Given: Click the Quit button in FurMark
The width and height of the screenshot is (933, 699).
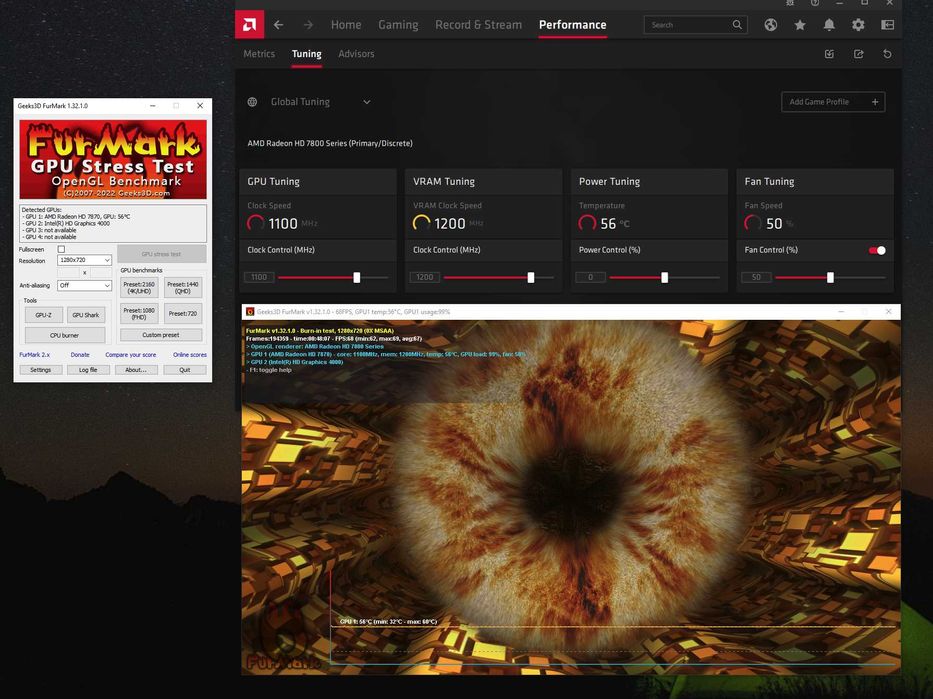Looking at the screenshot, I should [184, 370].
